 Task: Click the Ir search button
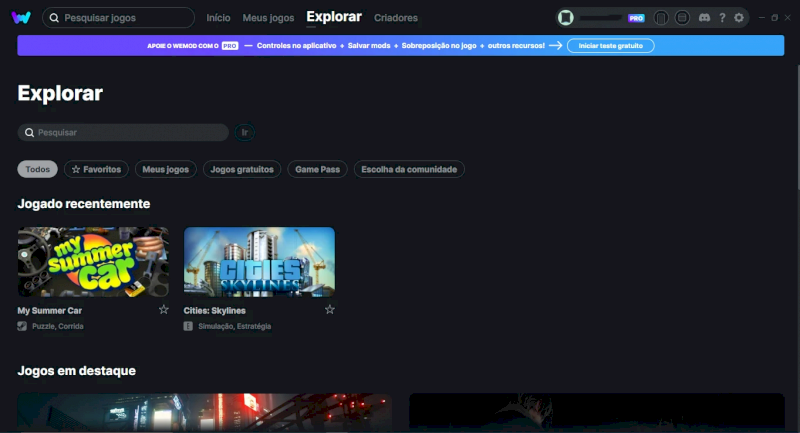coord(245,133)
